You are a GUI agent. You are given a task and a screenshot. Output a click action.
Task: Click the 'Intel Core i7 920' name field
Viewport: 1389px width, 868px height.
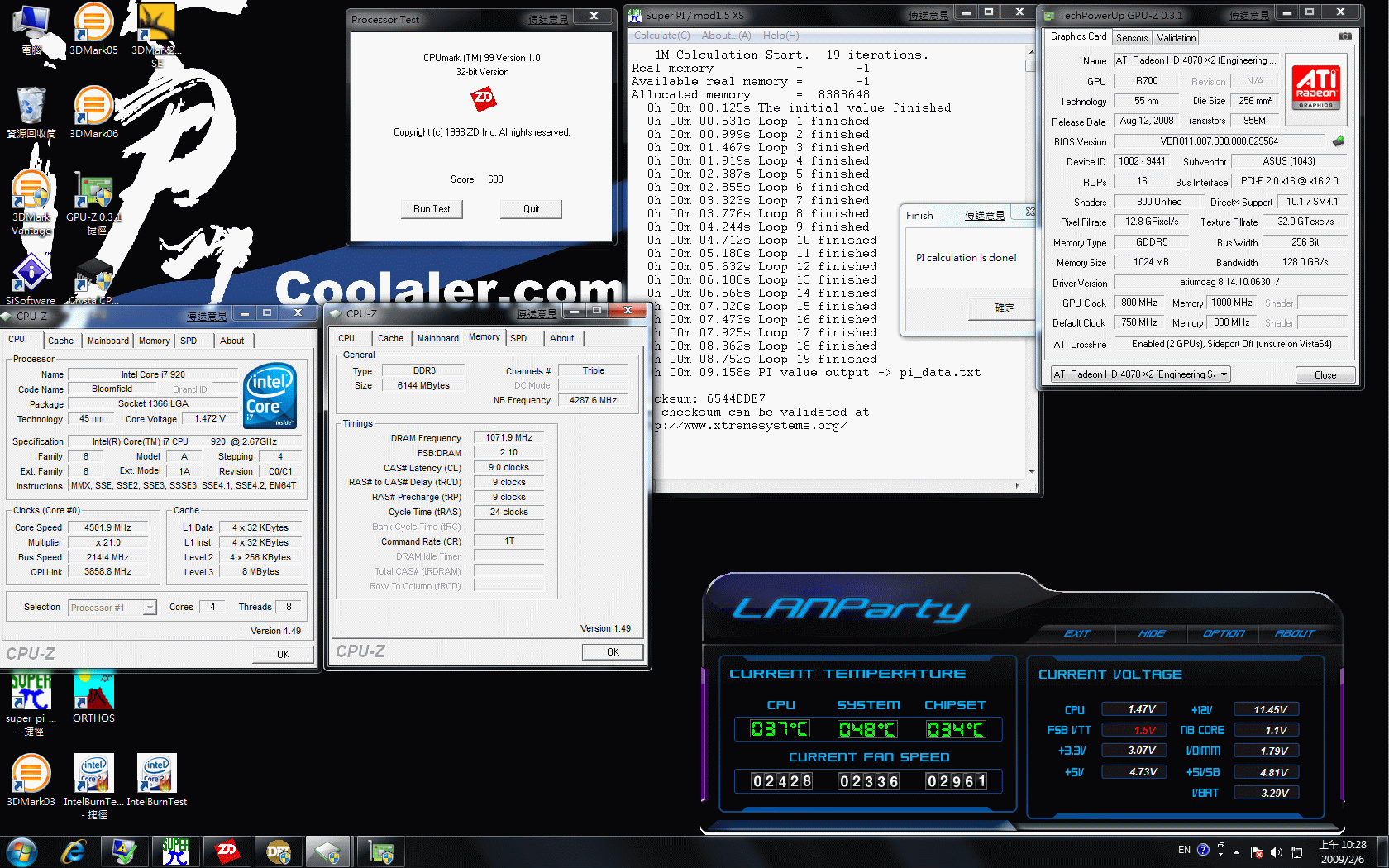[153, 374]
